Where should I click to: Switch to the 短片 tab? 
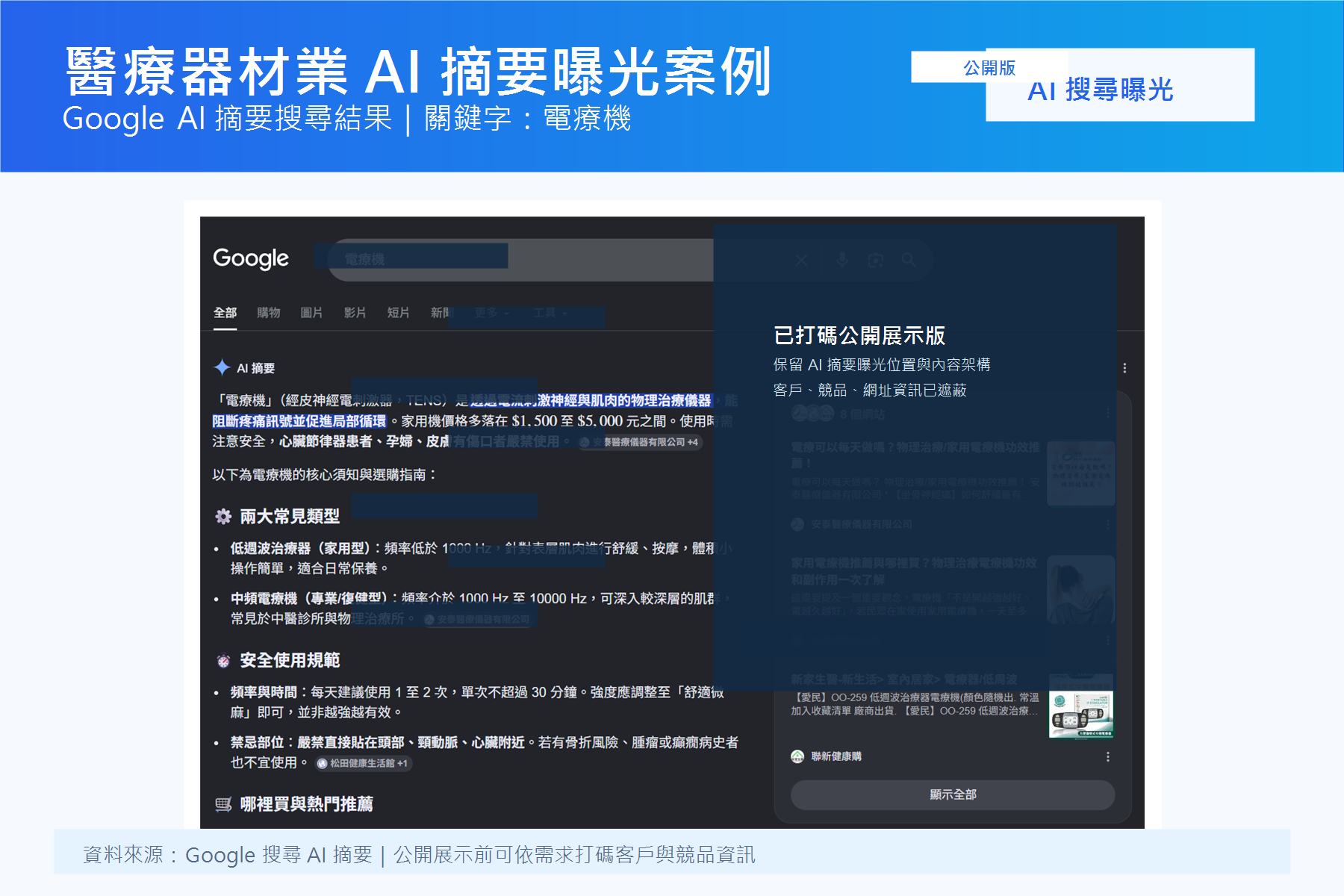pyautogui.click(x=398, y=313)
